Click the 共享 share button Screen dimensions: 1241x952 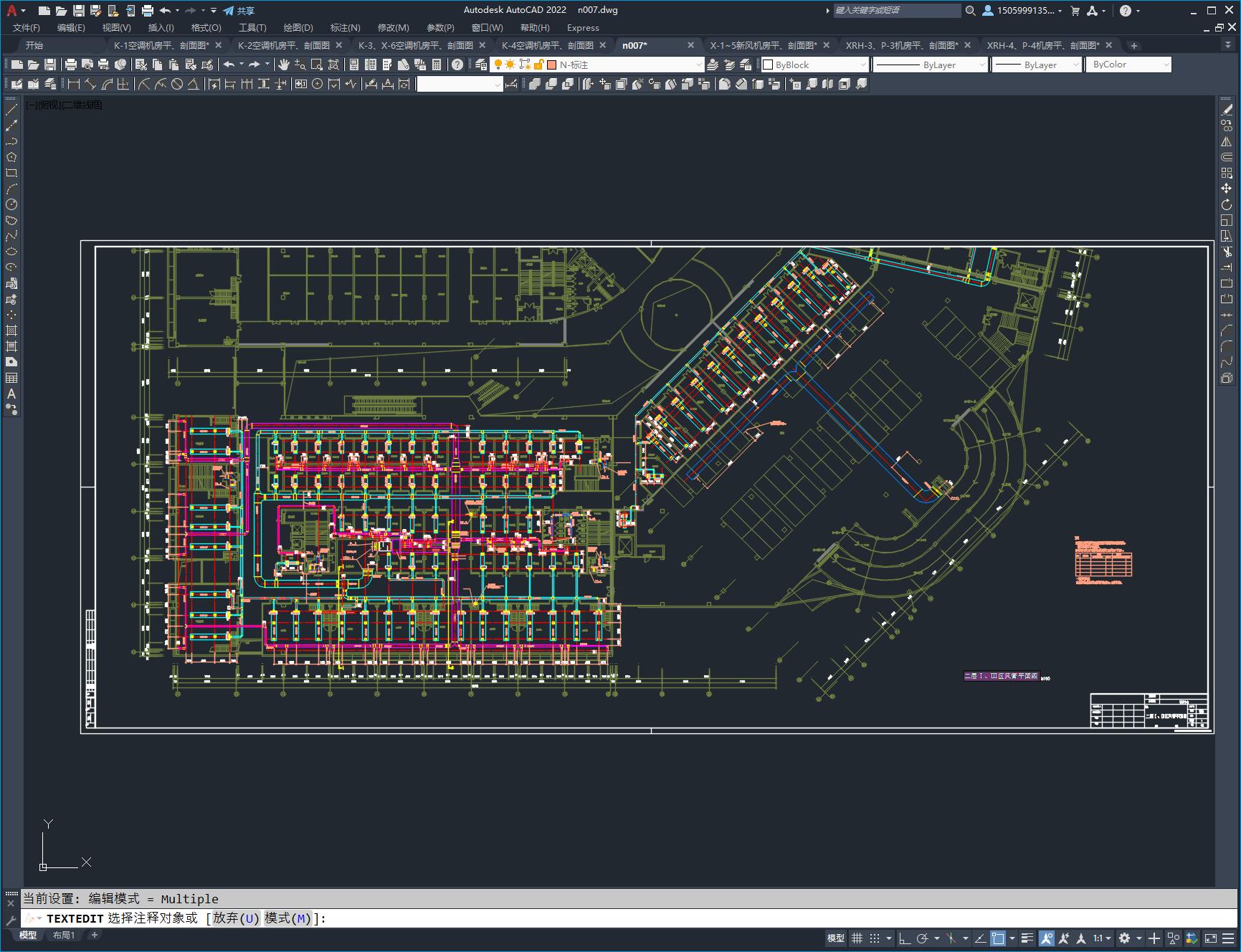pos(239,10)
